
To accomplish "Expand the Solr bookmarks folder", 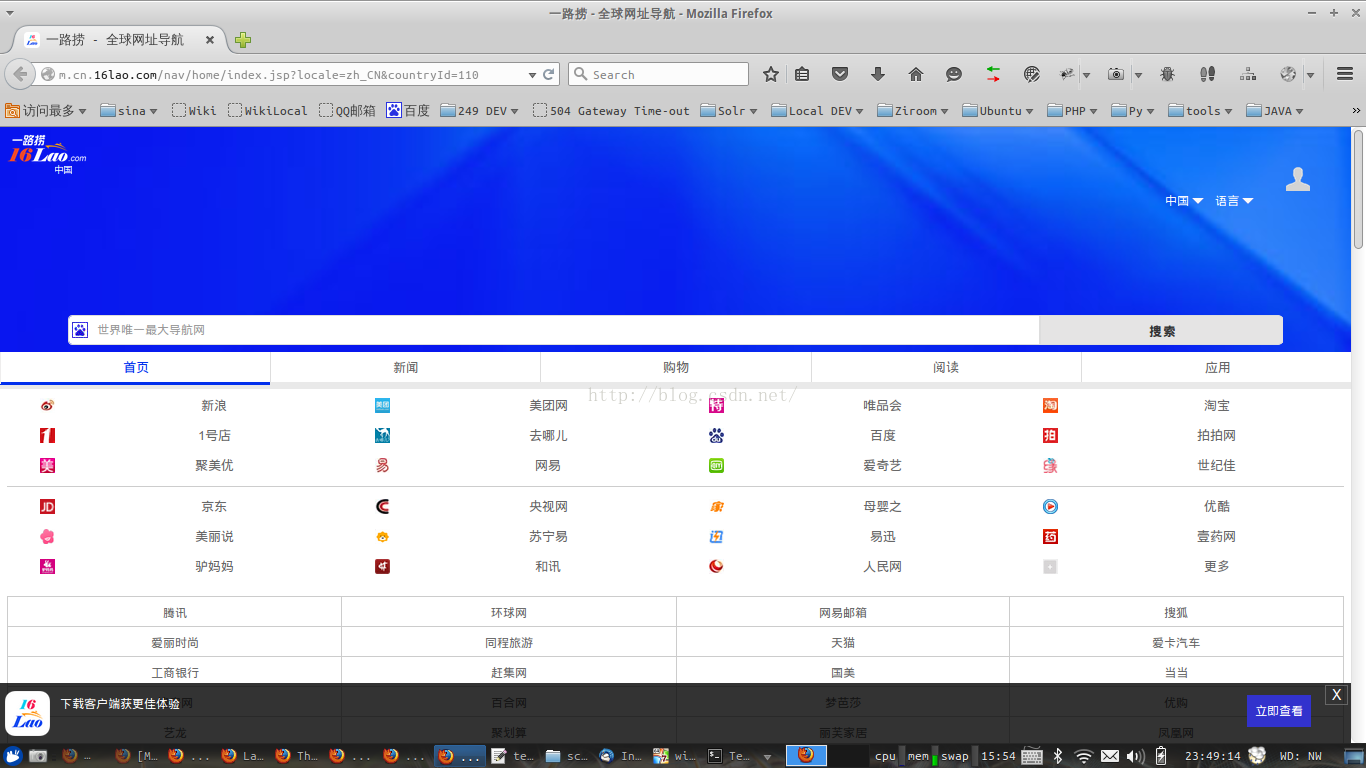I will [729, 111].
